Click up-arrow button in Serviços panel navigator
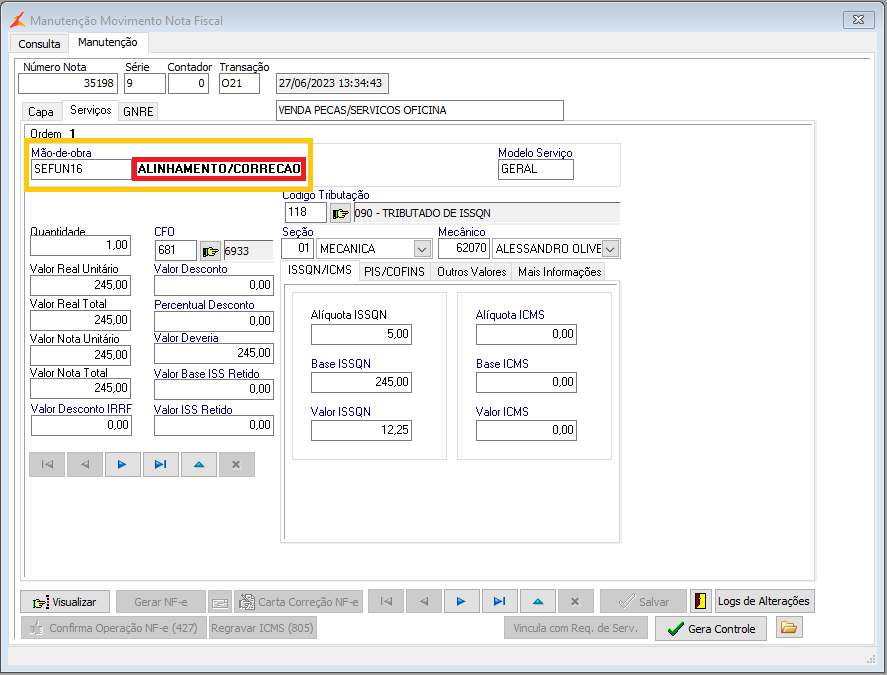This screenshot has height=675, width=887. [x=198, y=464]
